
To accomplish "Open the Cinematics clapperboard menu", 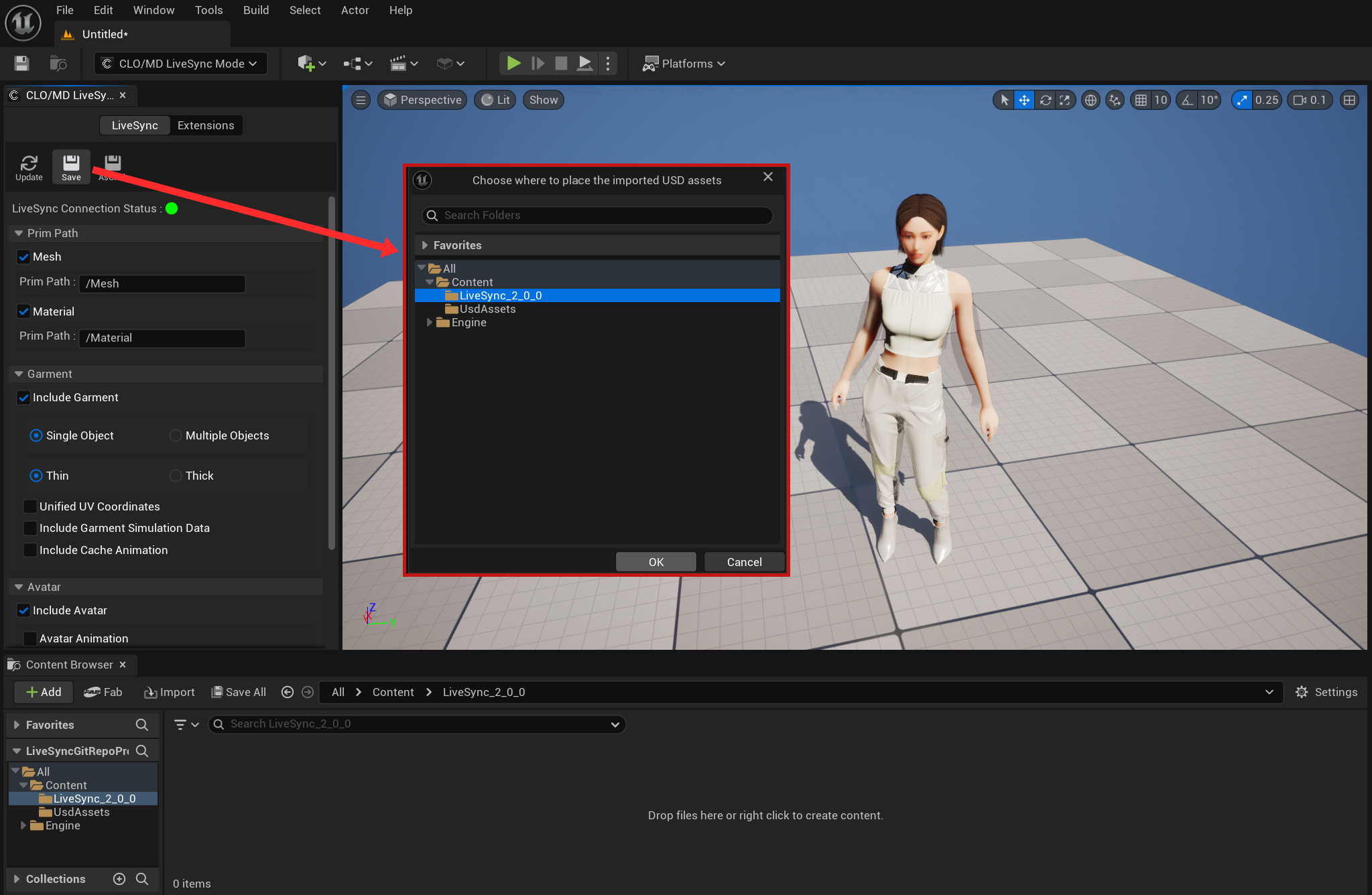I will tap(404, 64).
